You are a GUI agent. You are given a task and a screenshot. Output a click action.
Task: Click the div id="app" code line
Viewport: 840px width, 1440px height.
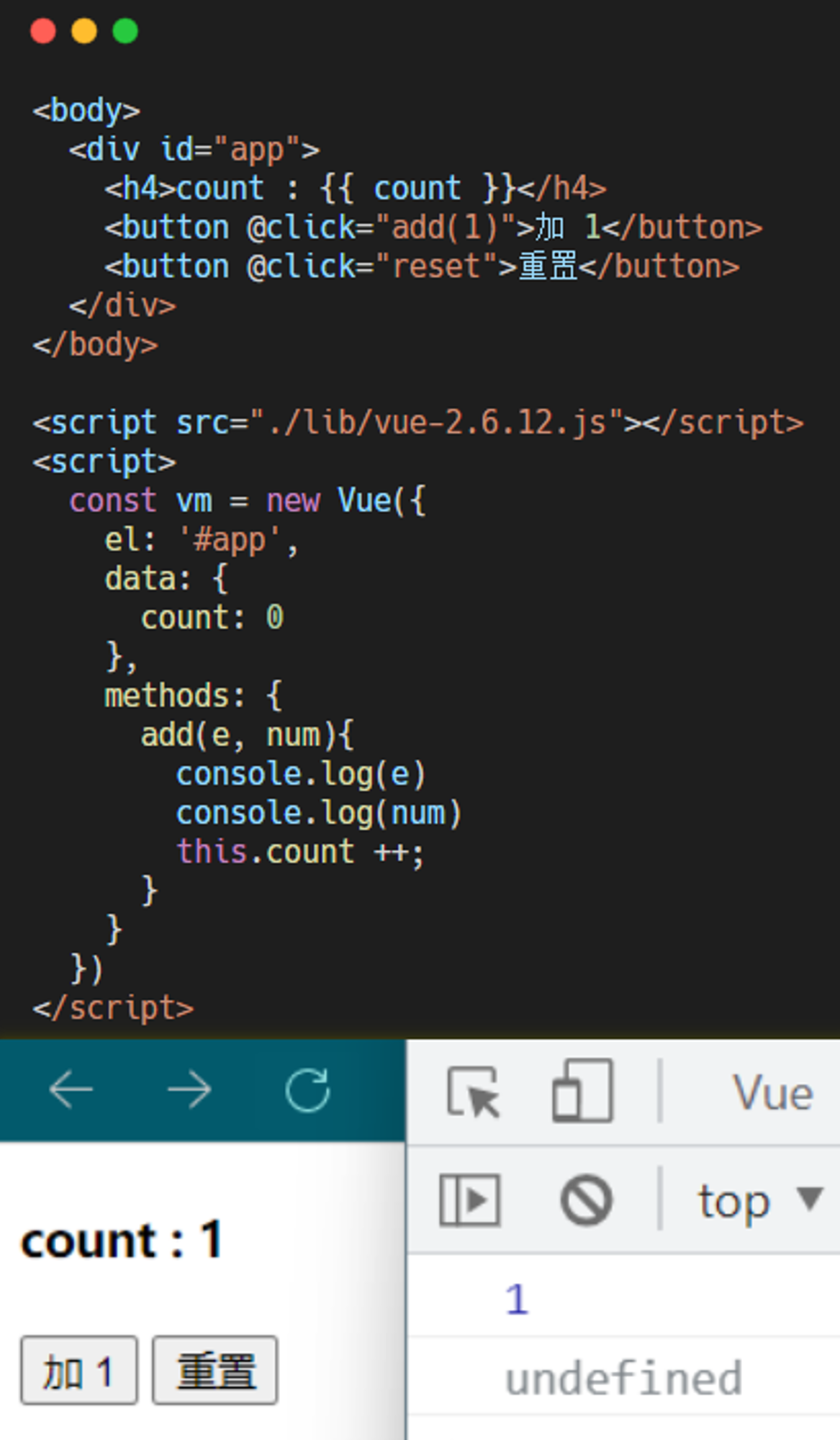(x=194, y=150)
